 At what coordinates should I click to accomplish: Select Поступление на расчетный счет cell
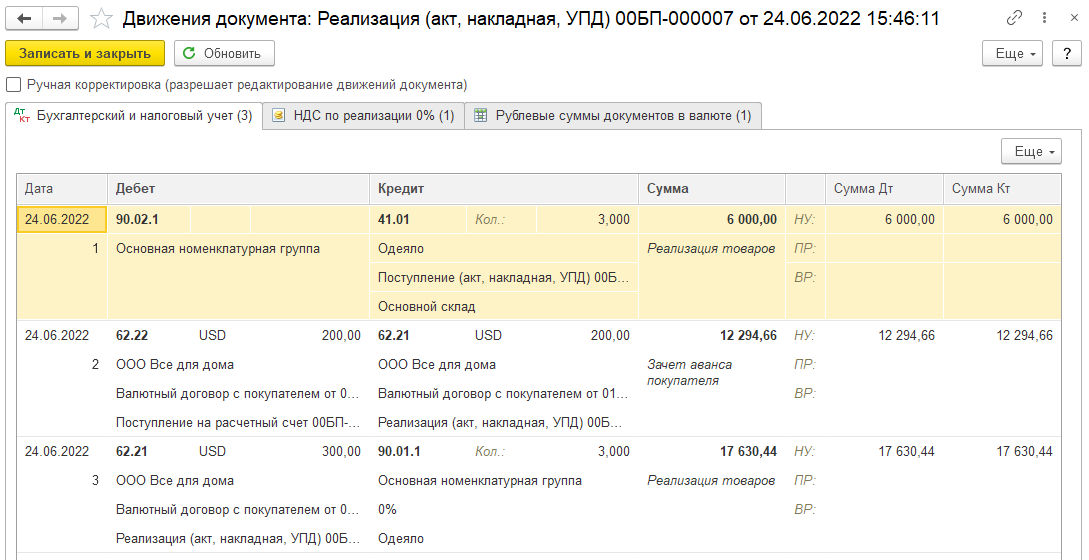238,422
